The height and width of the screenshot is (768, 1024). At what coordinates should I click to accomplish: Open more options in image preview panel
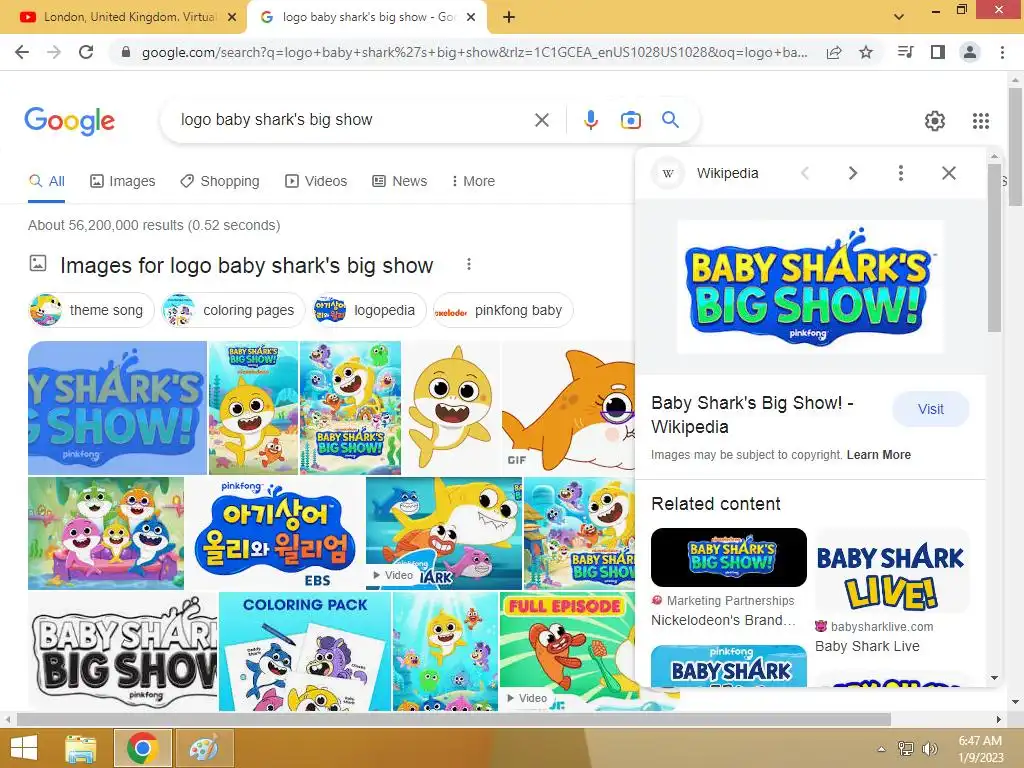pyautogui.click(x=901, y=173)
